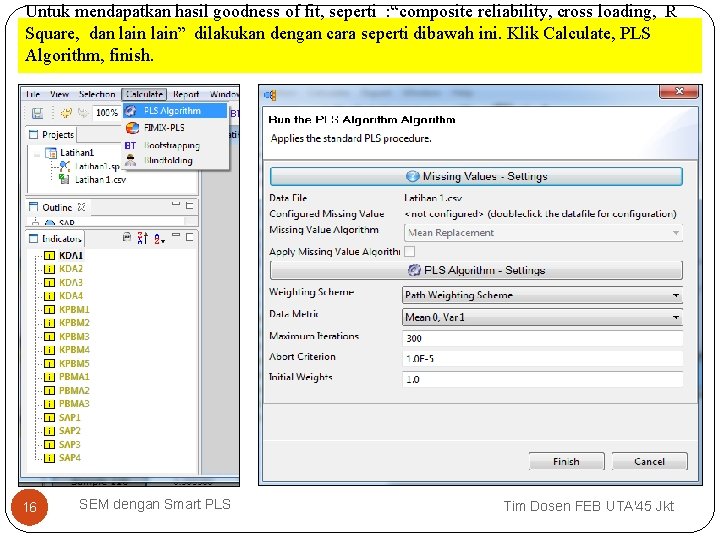Open the Report menu
This screenshot has height=540, width=720.
click(x=186, y=94)
